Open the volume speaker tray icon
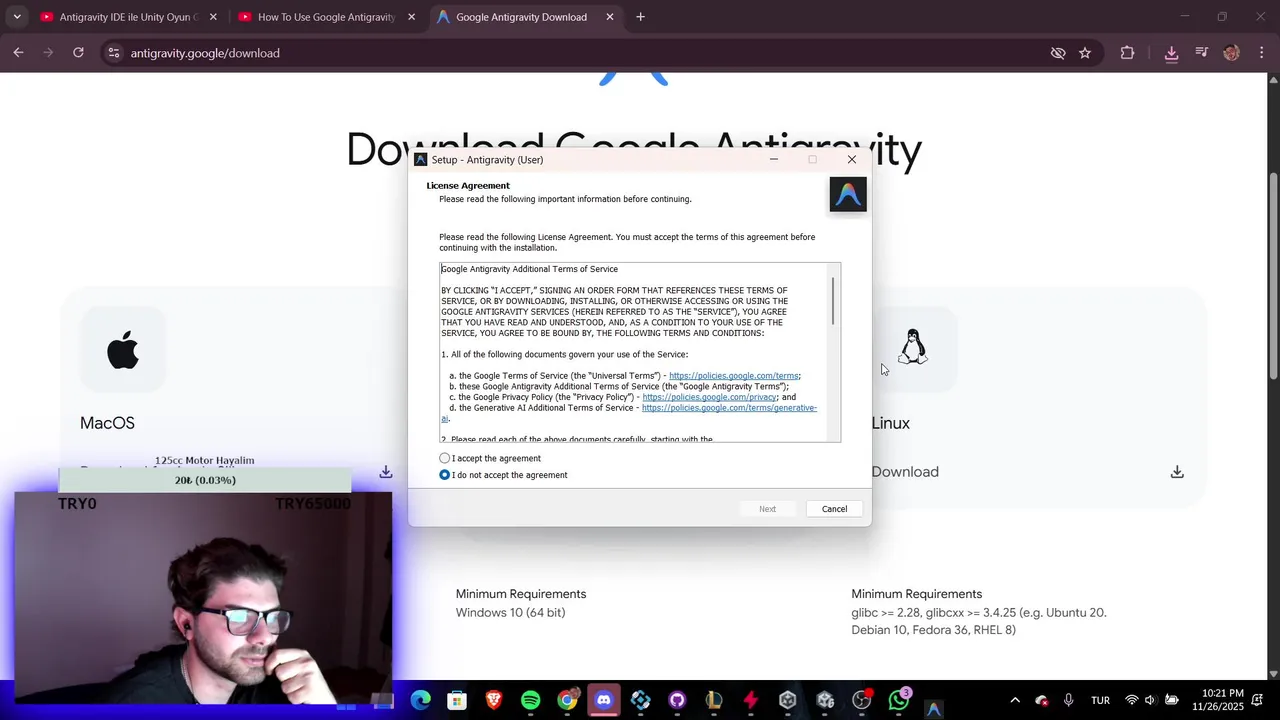The height and width of the screenshot is (720, 1280). (x=1150, y=700)
